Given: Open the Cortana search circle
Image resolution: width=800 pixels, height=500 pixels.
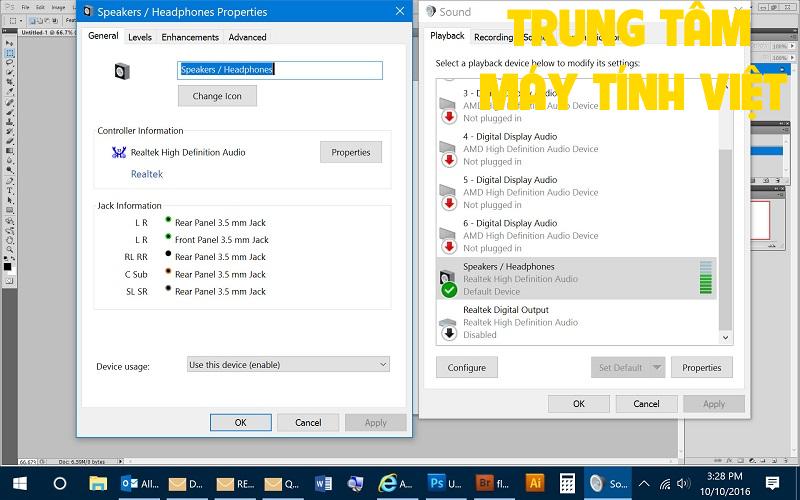Looking at the screenshot, I should pos(60,483).
